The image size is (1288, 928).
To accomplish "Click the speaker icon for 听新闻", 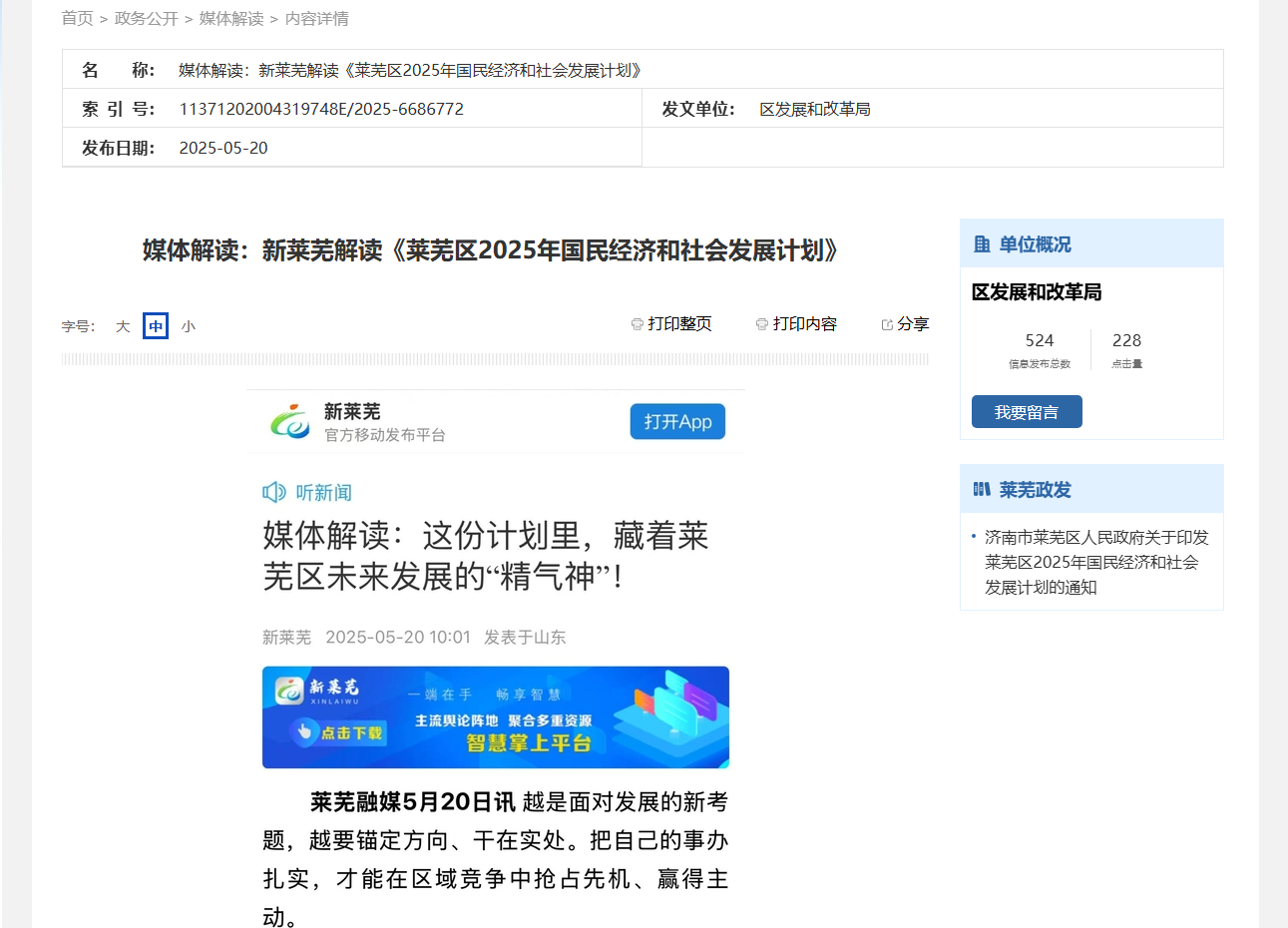I will coord(273,492).
